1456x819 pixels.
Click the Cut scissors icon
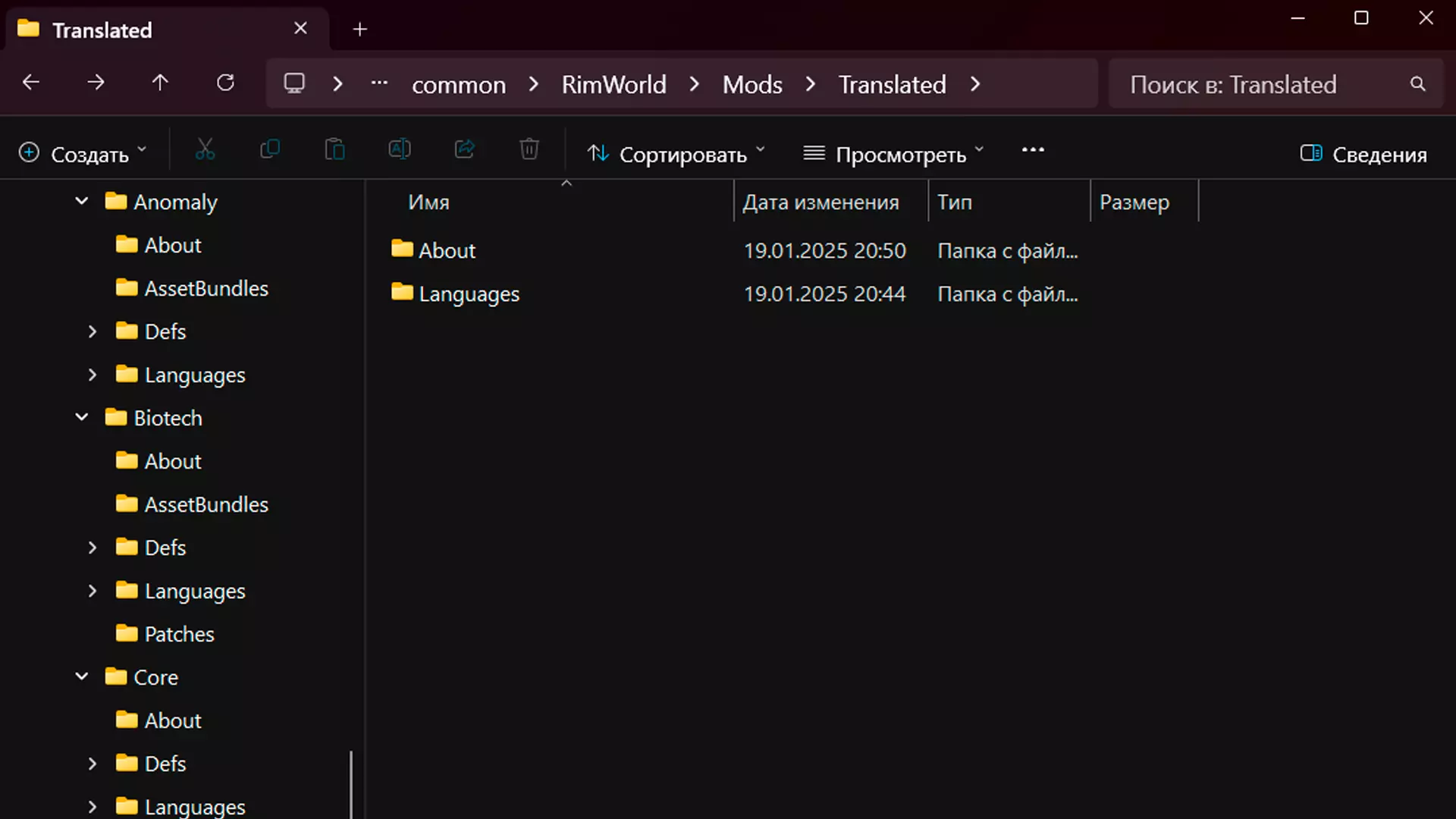coord(205,149)
